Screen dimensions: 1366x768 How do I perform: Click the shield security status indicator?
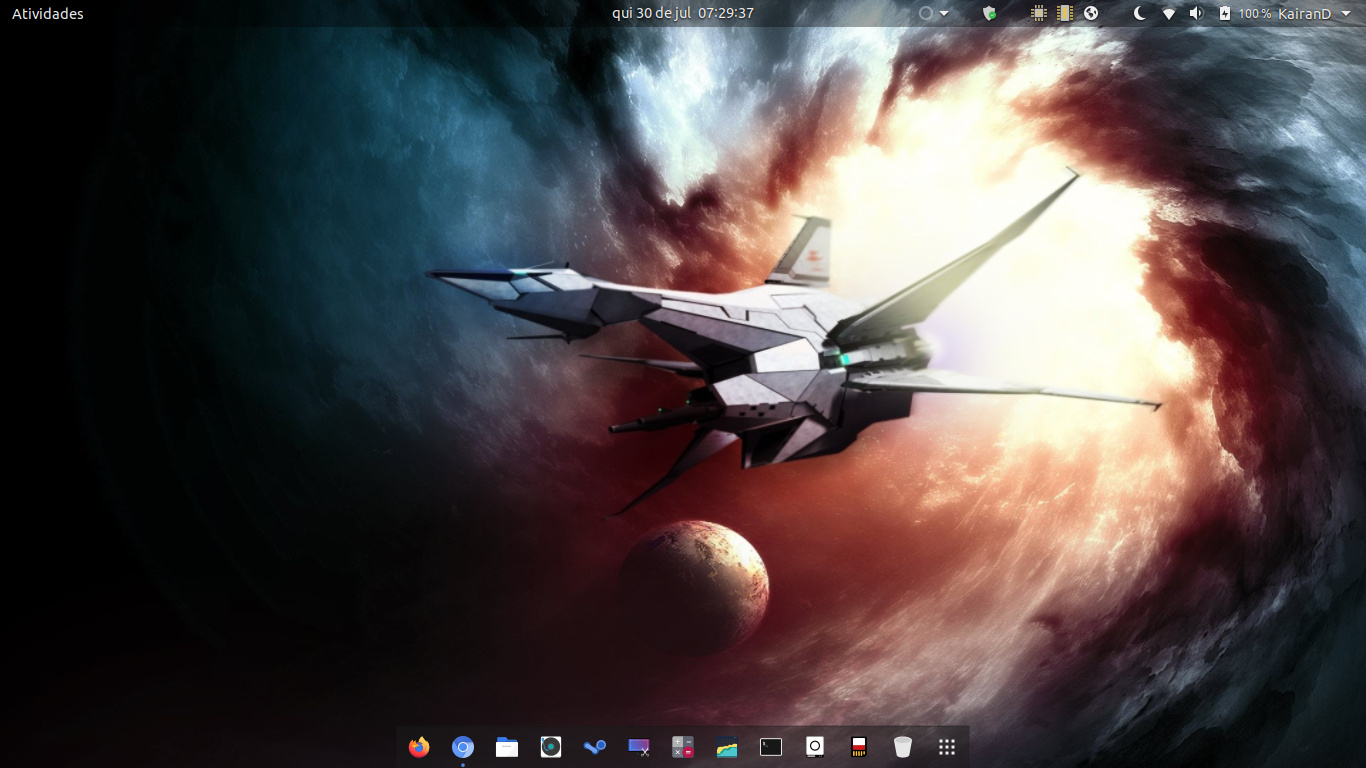tap(990, 14)
